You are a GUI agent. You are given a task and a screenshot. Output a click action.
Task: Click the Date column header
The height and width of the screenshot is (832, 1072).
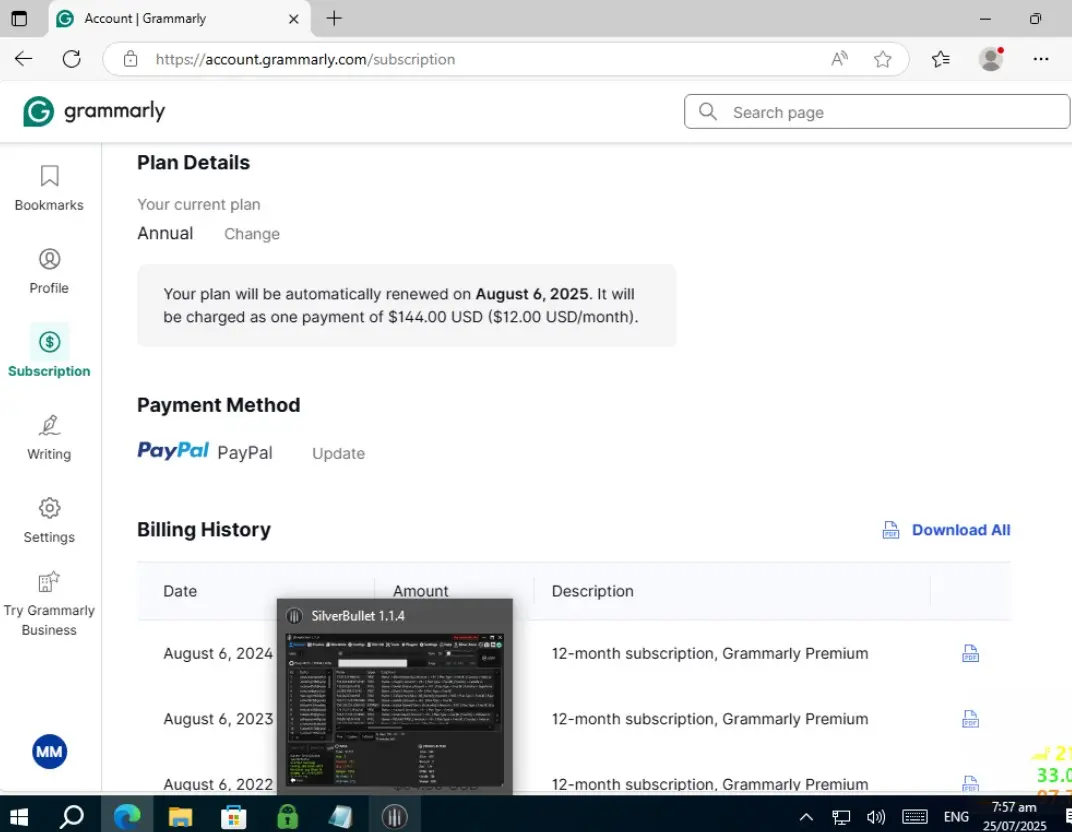click(x=180, y=591)
